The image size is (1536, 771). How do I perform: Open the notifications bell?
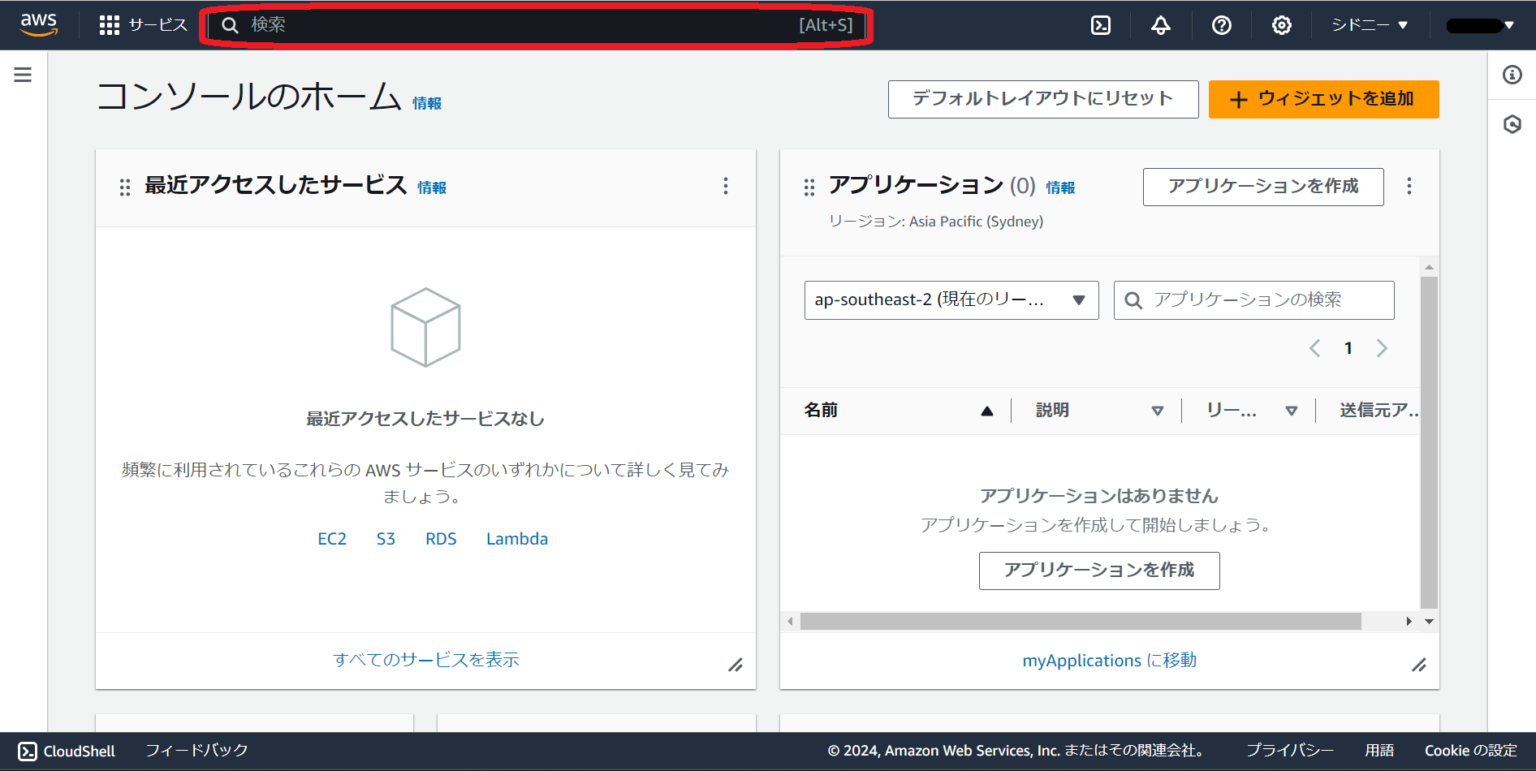pyautogui.click(x=1160, y=25)
